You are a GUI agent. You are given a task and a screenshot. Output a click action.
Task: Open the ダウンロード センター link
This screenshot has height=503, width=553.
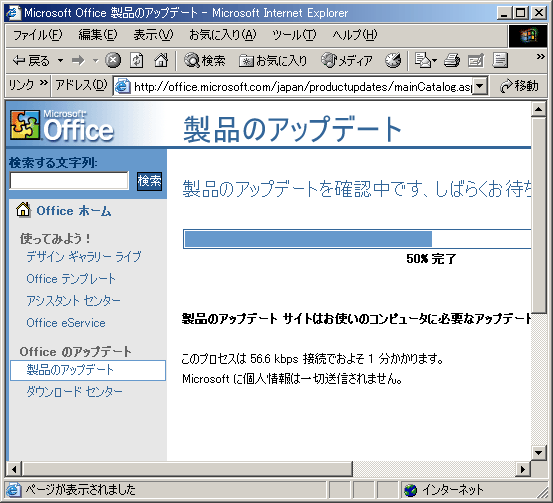74,392
